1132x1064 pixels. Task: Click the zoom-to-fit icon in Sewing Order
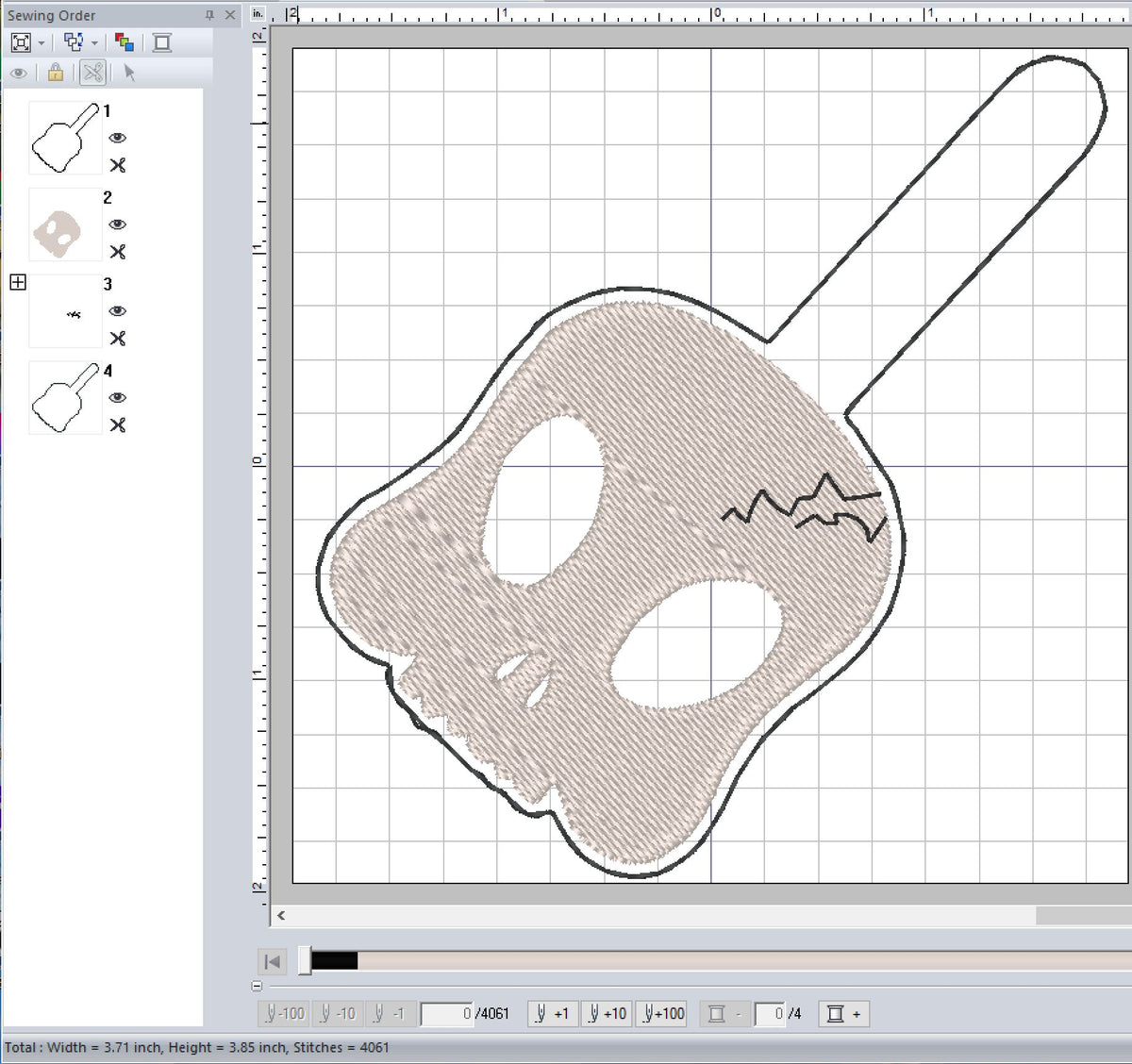[x=21, y=42]
